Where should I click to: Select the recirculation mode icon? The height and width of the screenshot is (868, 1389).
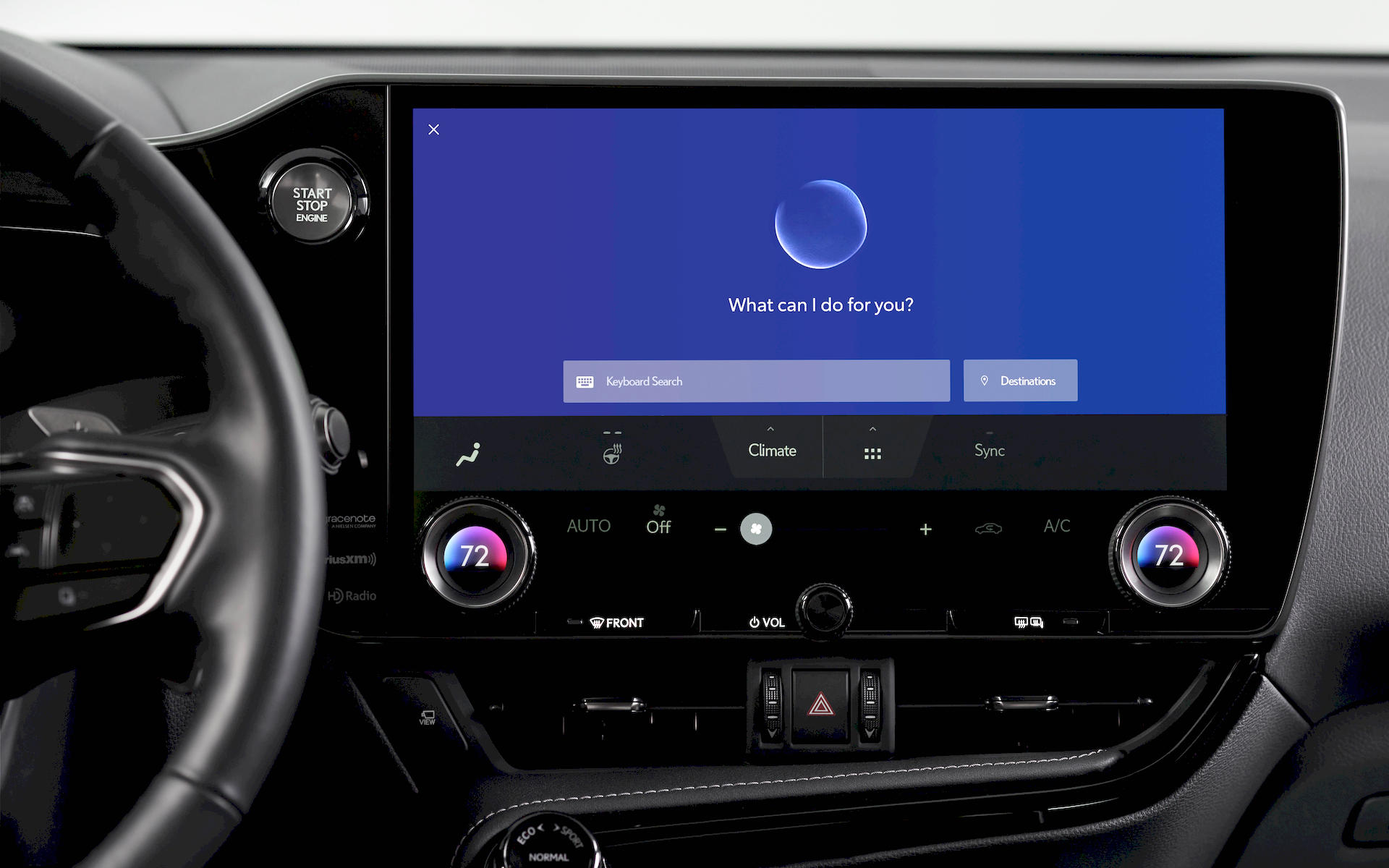click(988, 528)
